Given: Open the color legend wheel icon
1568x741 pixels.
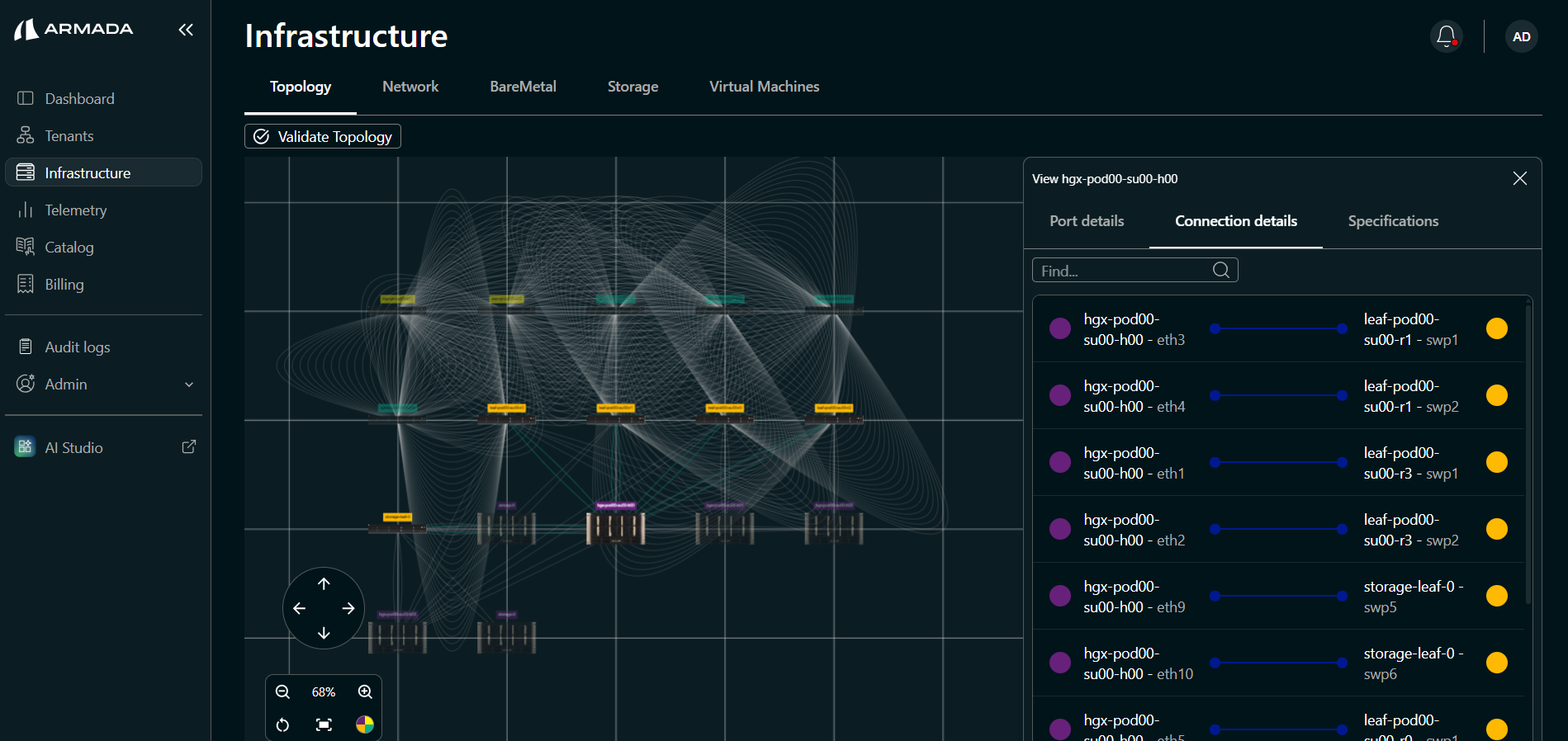Looking at the screenshot, I should 365,724.
